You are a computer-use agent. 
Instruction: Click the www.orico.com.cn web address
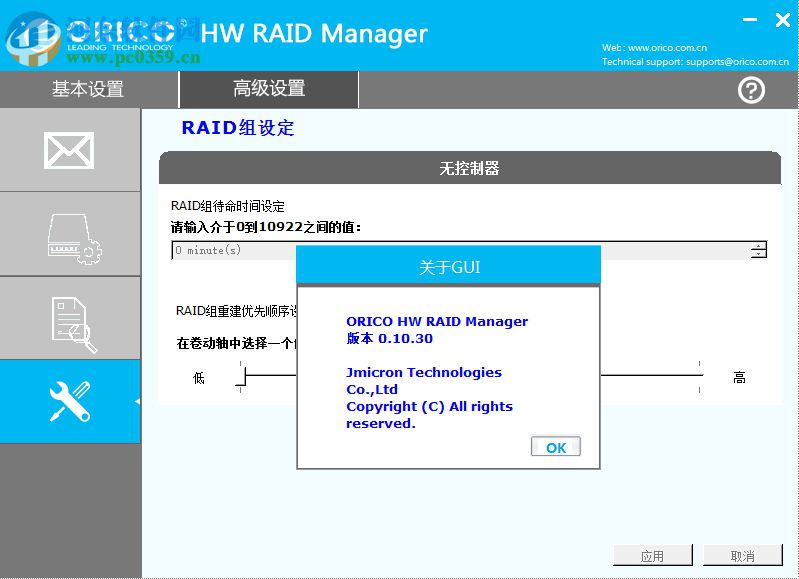[668, 48]
